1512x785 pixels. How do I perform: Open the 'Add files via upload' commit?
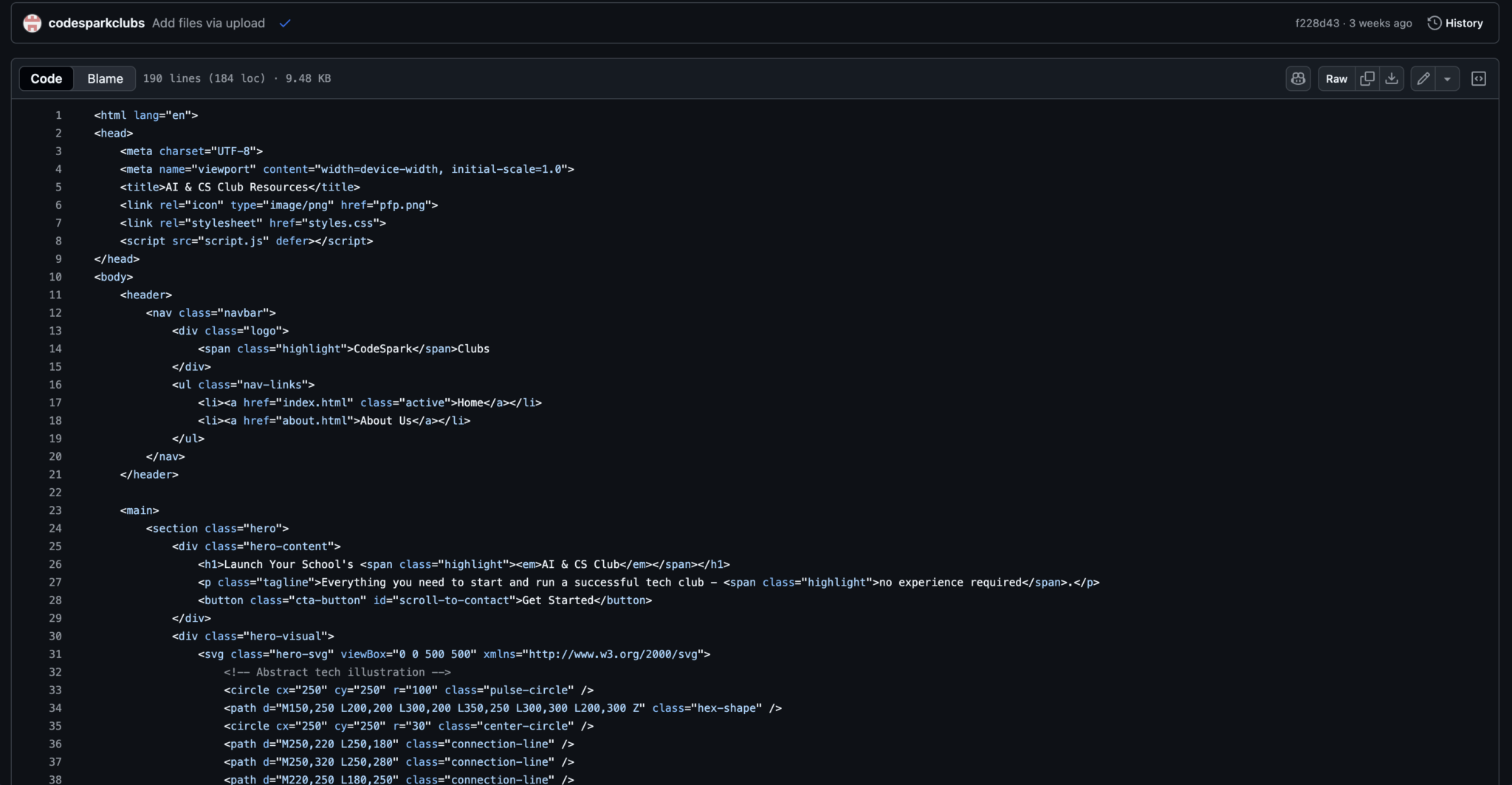[208, 24]
